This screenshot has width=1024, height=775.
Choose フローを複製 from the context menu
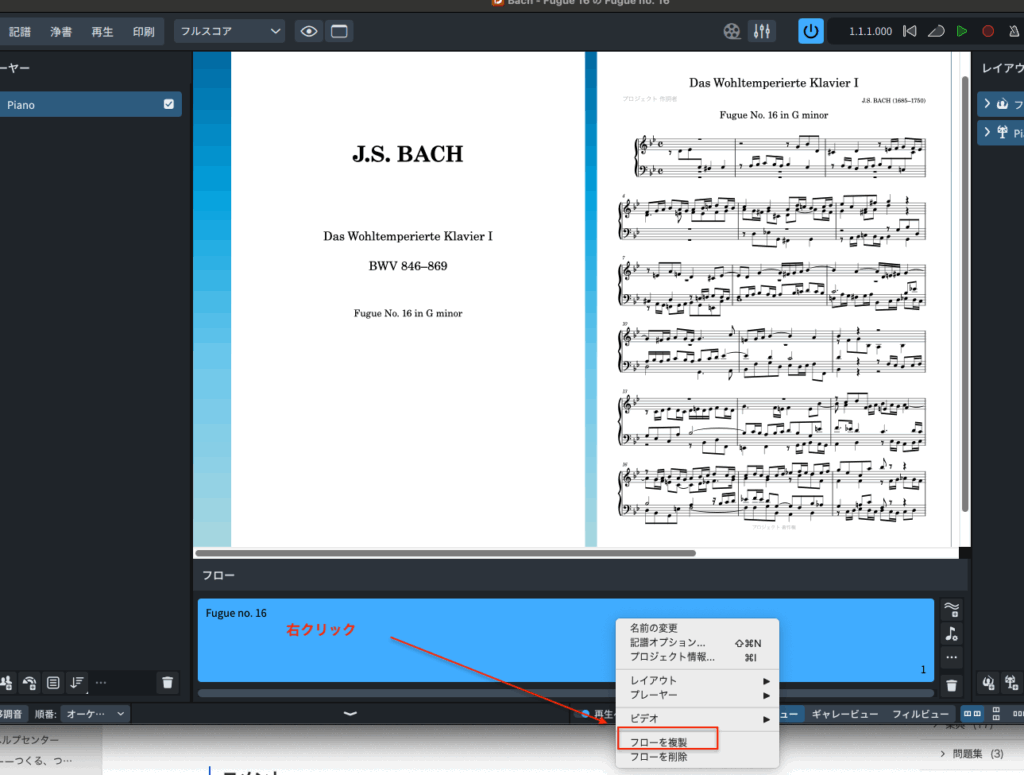(667, 740)
